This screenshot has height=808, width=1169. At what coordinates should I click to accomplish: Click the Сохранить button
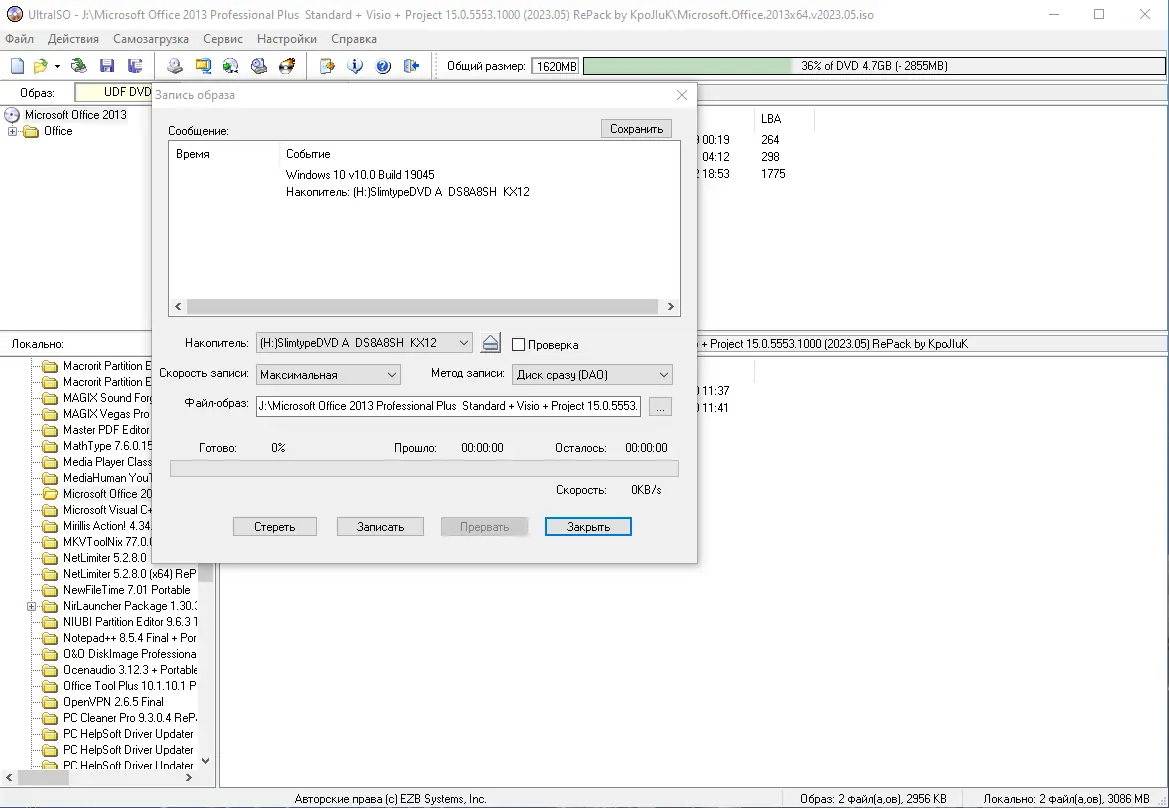tap(637, 129)
